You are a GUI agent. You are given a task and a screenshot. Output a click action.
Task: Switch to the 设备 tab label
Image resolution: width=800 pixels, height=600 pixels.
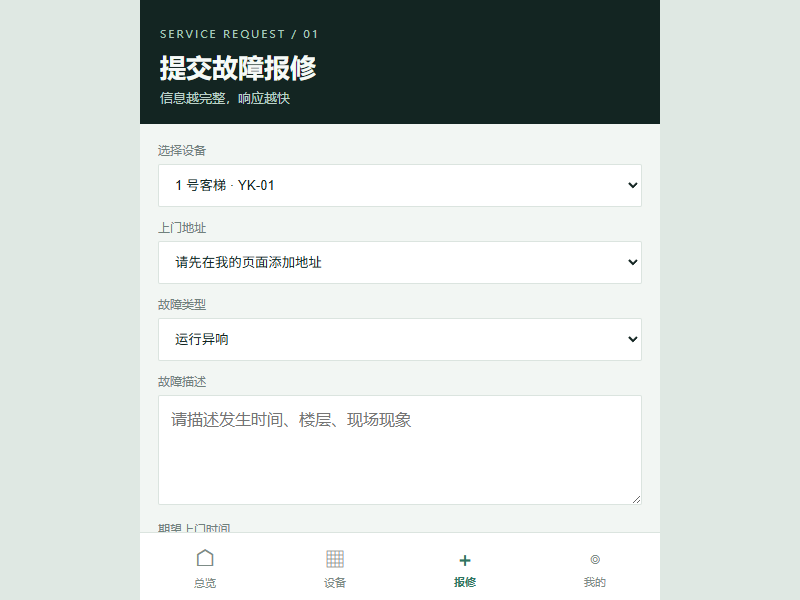(335, 583)
